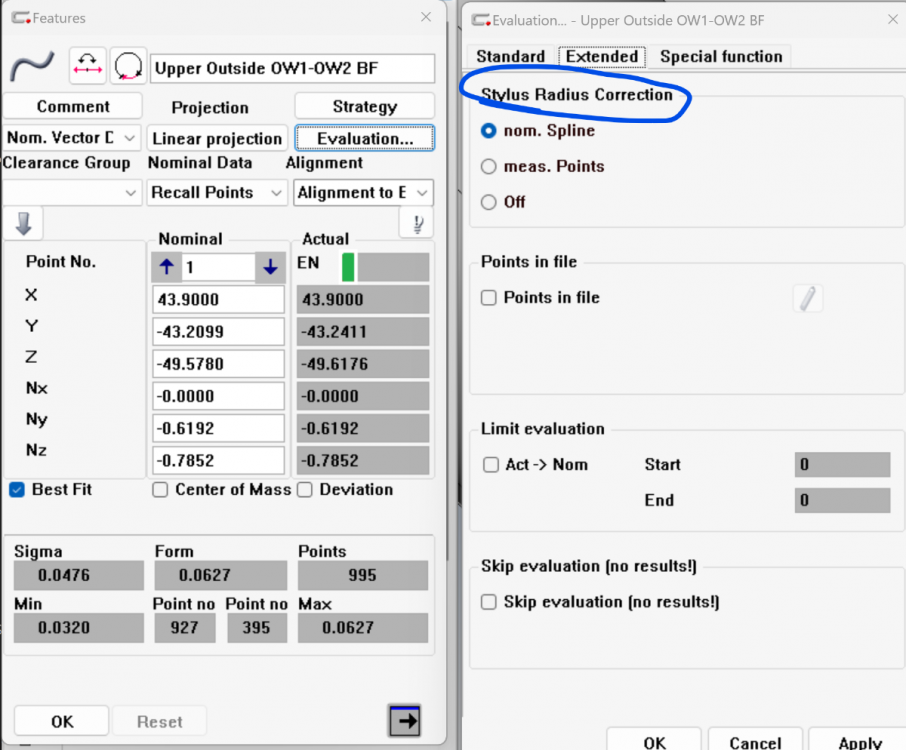Image resolution: width=906 pixels, height=750 pixels.
Task: Click the right arrow expand button
Action: pos(405,721)
